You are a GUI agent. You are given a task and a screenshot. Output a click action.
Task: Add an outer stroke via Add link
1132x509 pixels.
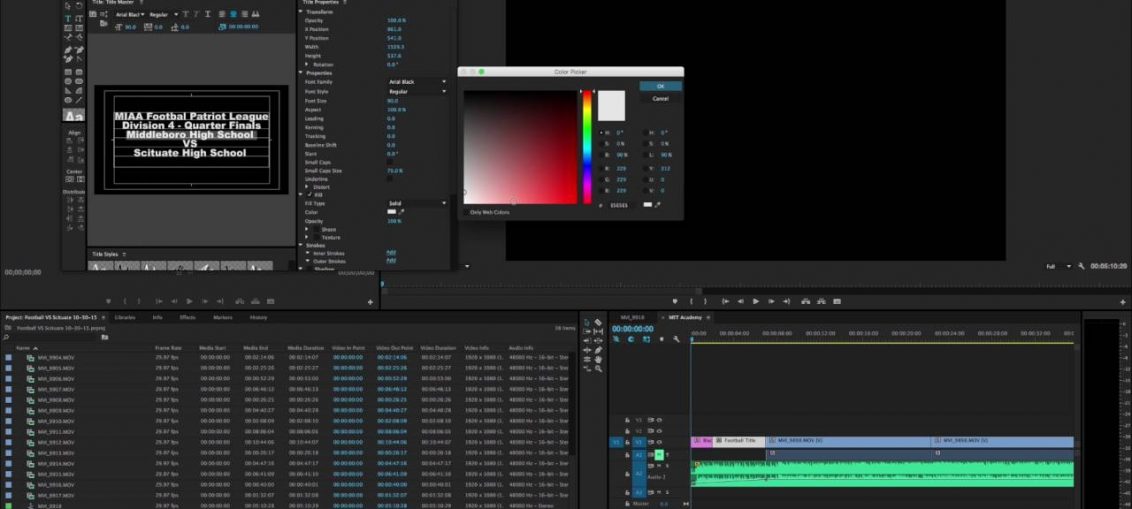[391, 261]
